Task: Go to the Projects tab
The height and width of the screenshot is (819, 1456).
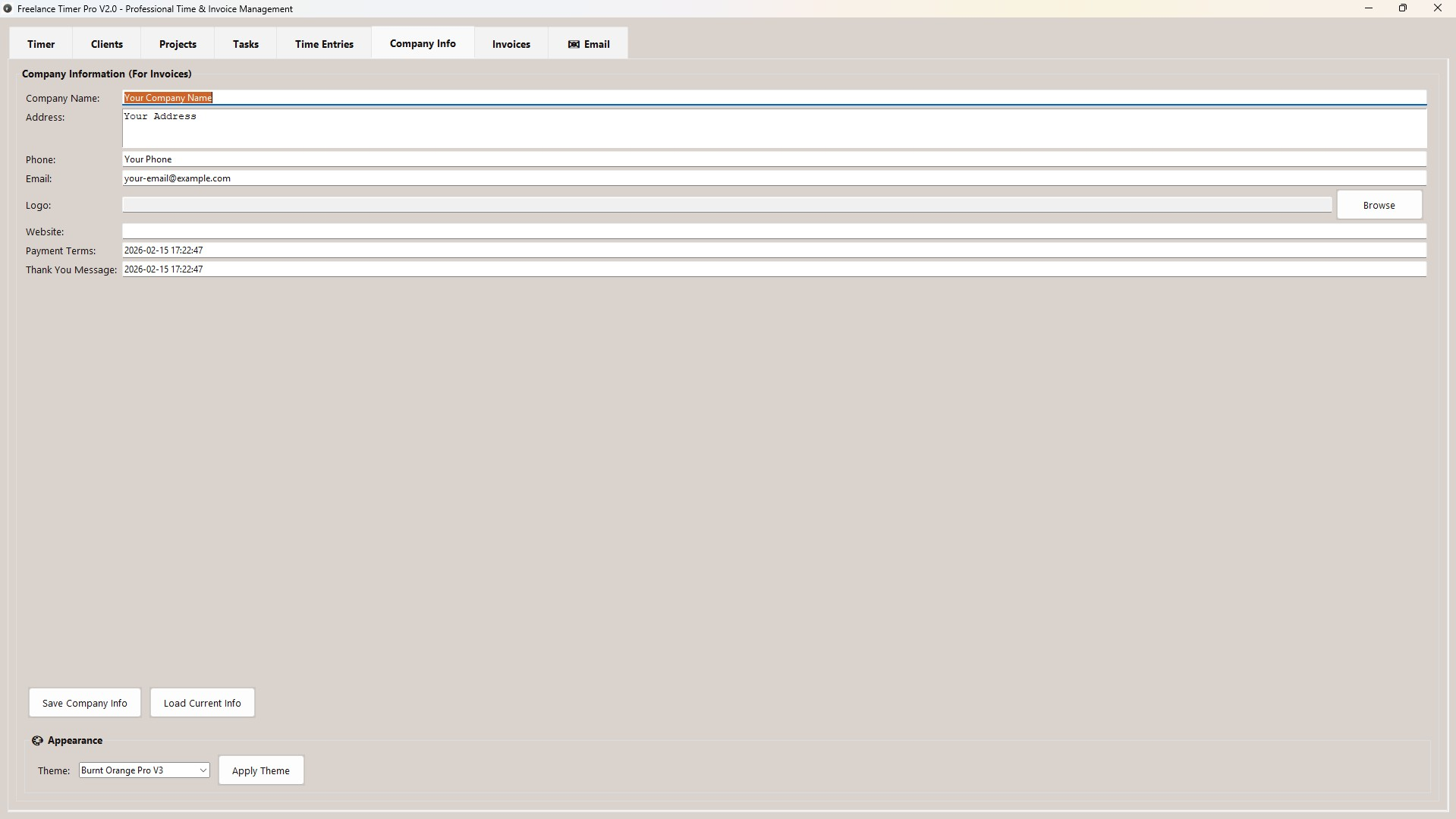Action: (x=178, y=44)
